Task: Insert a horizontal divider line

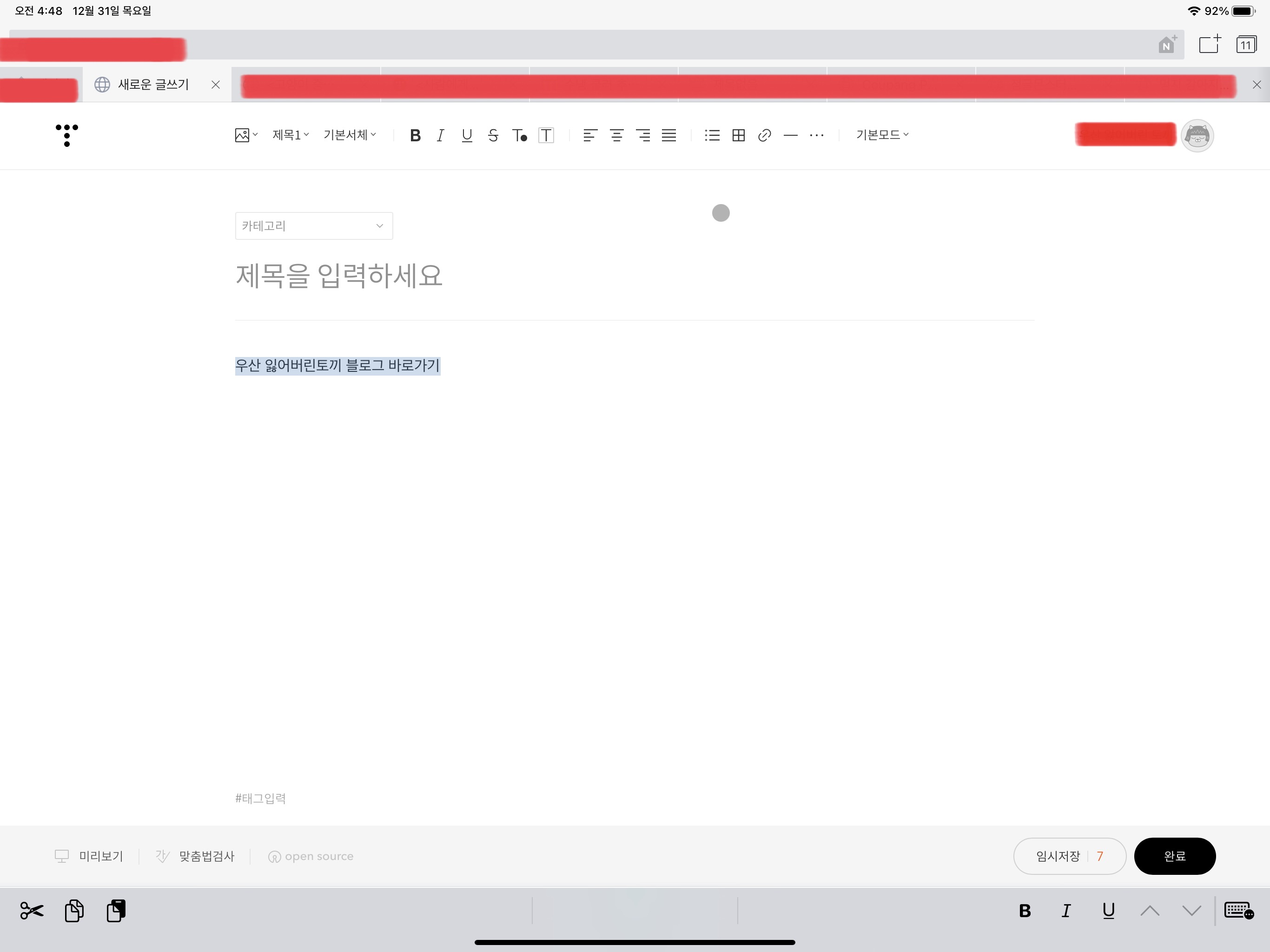Action: point(791,136)
